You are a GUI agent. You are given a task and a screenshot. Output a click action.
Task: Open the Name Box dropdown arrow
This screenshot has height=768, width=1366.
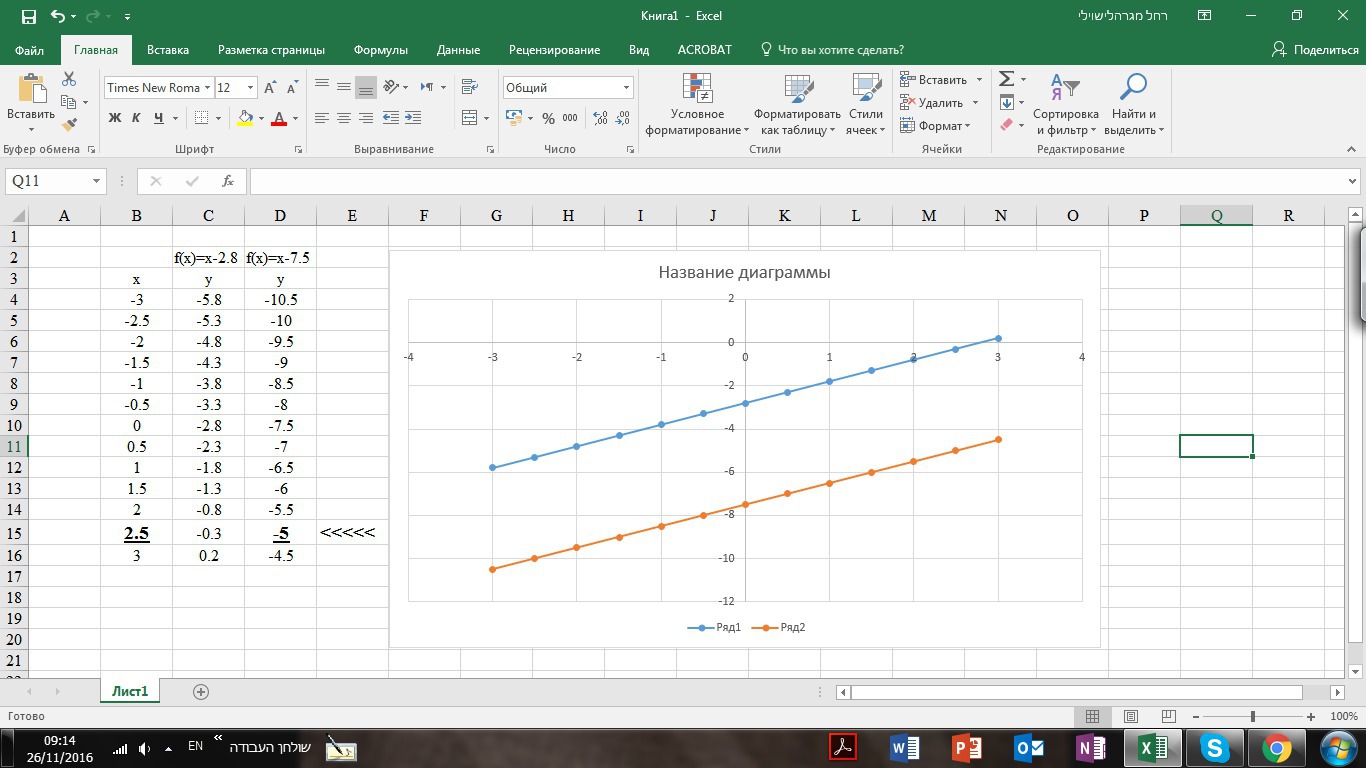[97, 181]
